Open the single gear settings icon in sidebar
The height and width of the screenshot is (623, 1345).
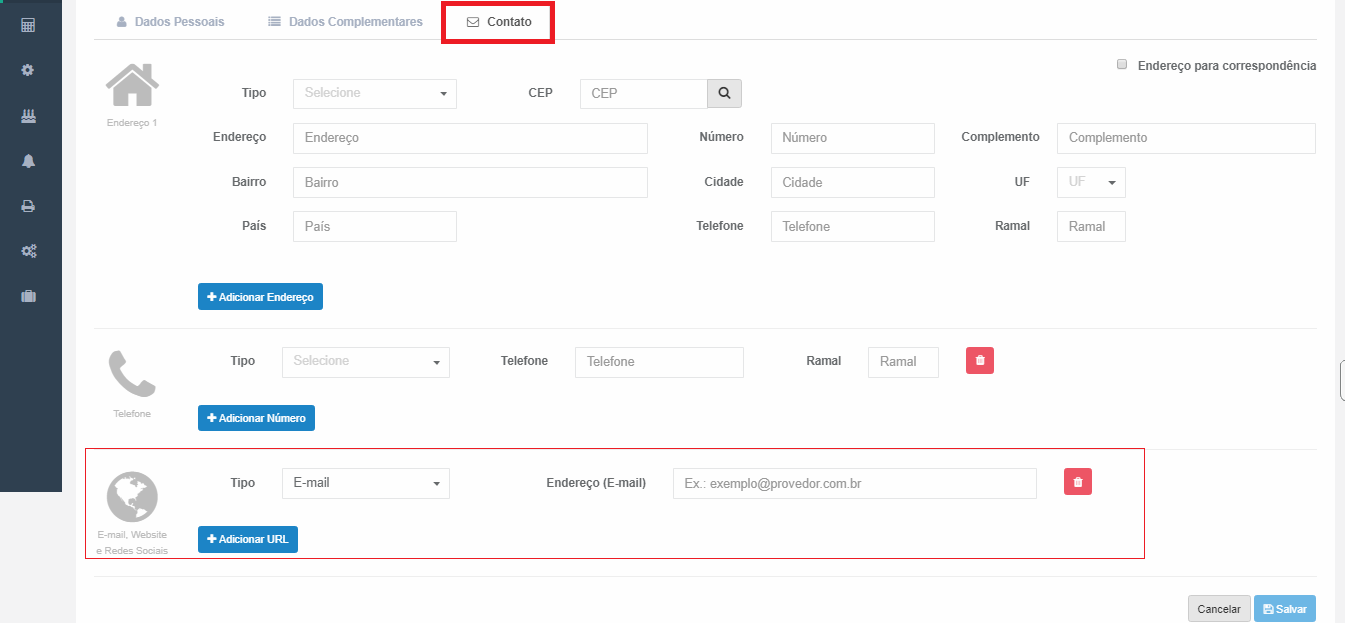pos(28,70)
